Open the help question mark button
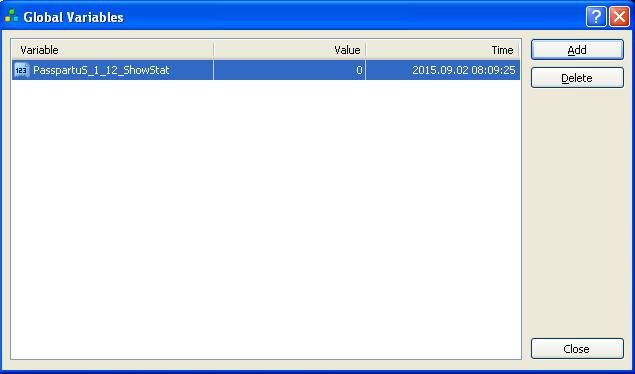This screenshot has width=635, height=374. point(596,17)
